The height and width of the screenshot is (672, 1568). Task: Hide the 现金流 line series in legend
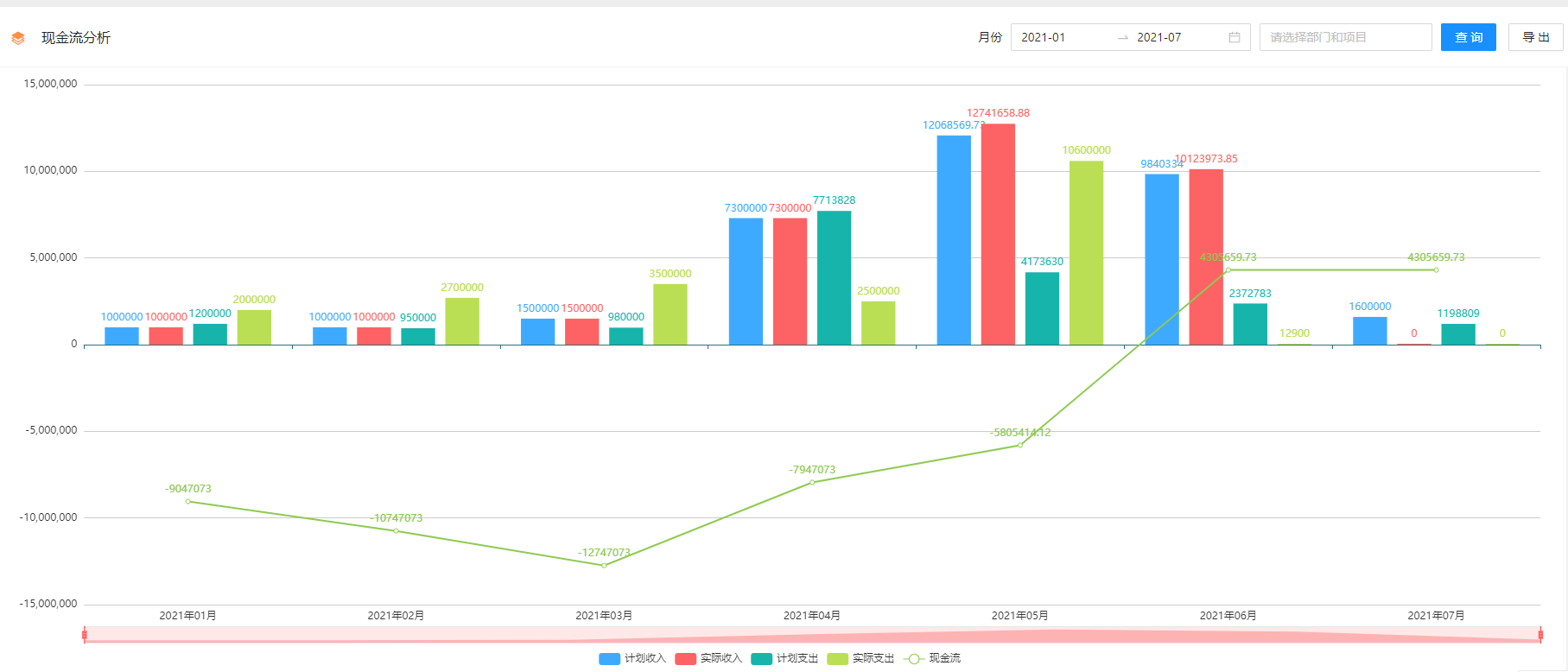(932, 658)
